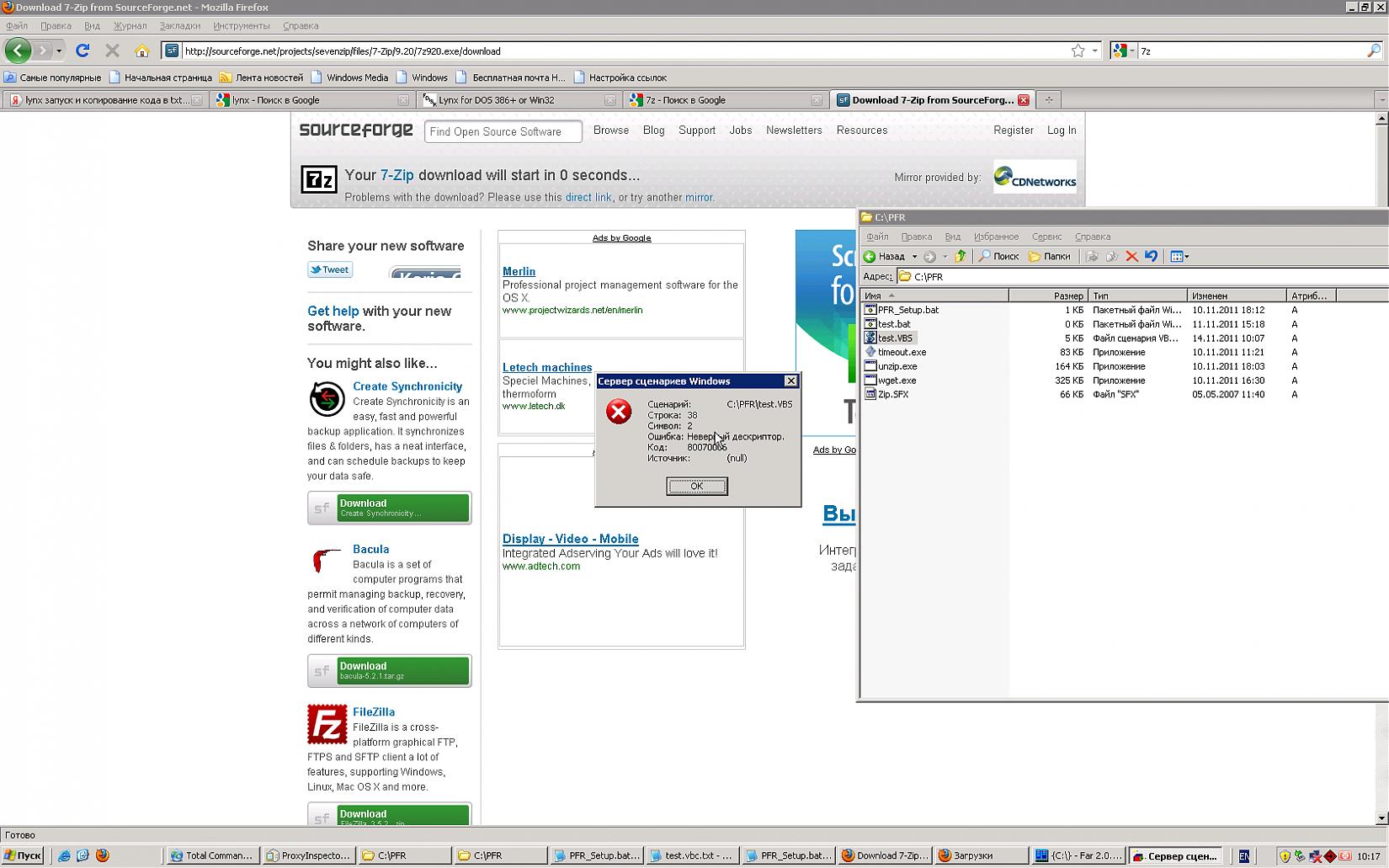Open the Views dropdown in Explorer toolbar
1389x868 pixels.
(1179, 257)
